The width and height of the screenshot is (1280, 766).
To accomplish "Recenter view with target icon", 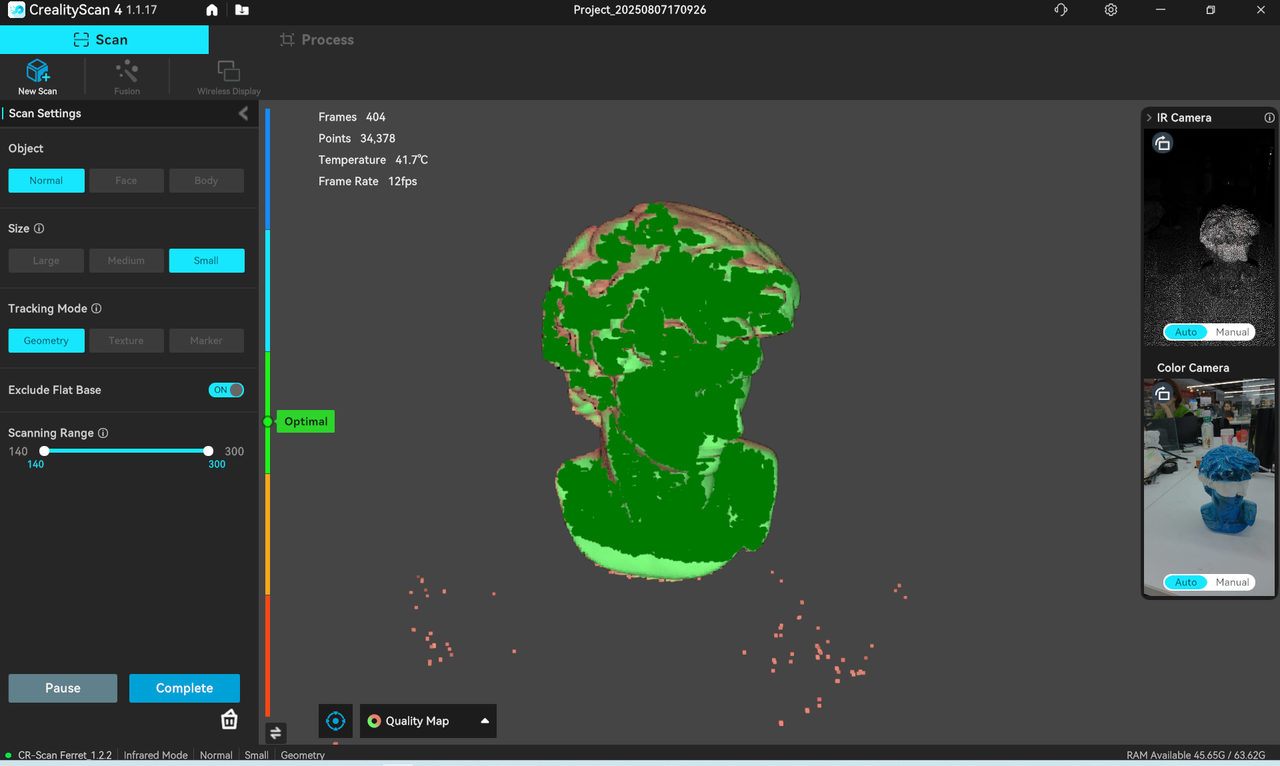I will tap(336, 721).
